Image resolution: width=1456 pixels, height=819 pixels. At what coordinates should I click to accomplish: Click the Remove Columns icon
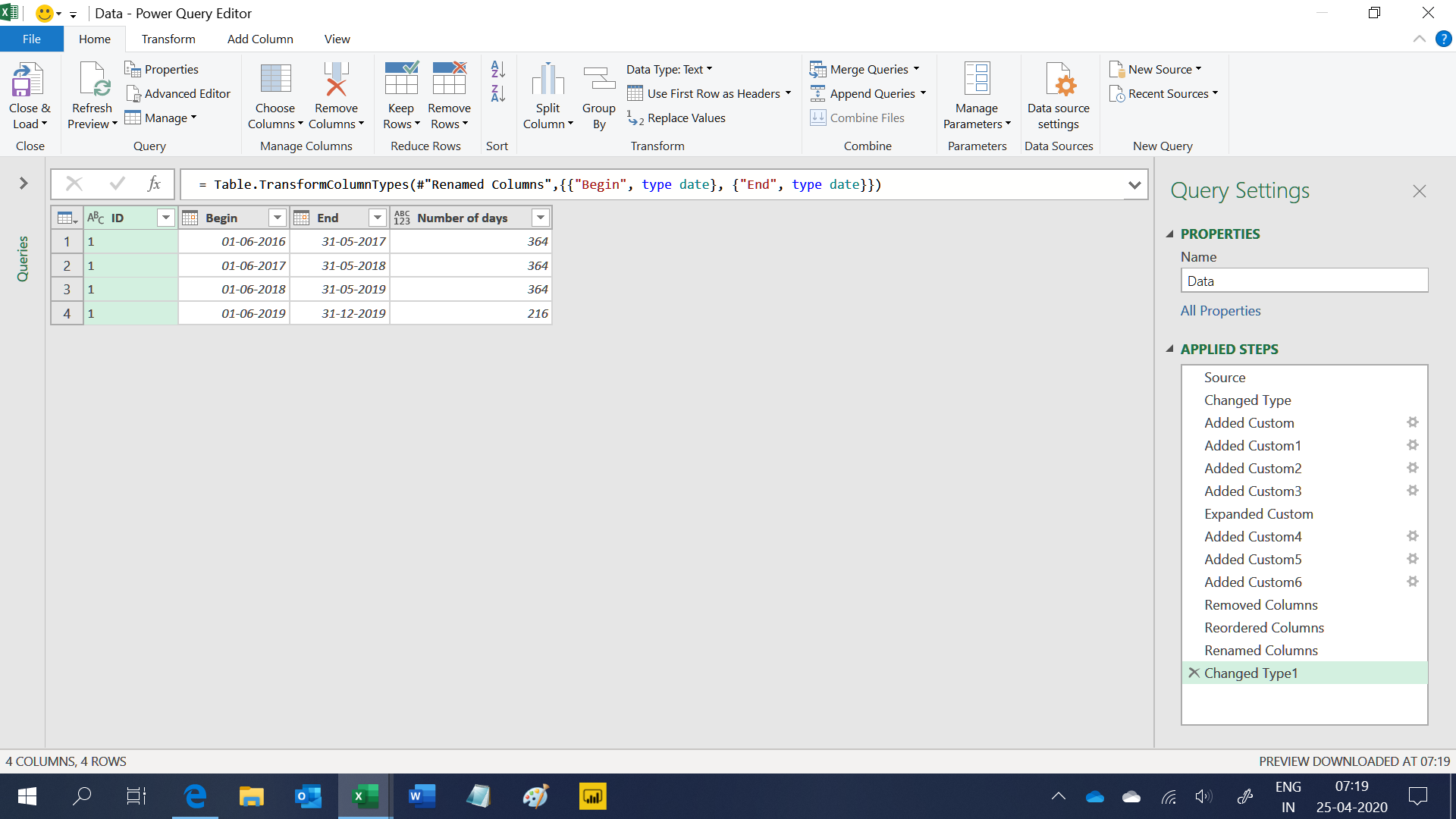pos(336,79)
